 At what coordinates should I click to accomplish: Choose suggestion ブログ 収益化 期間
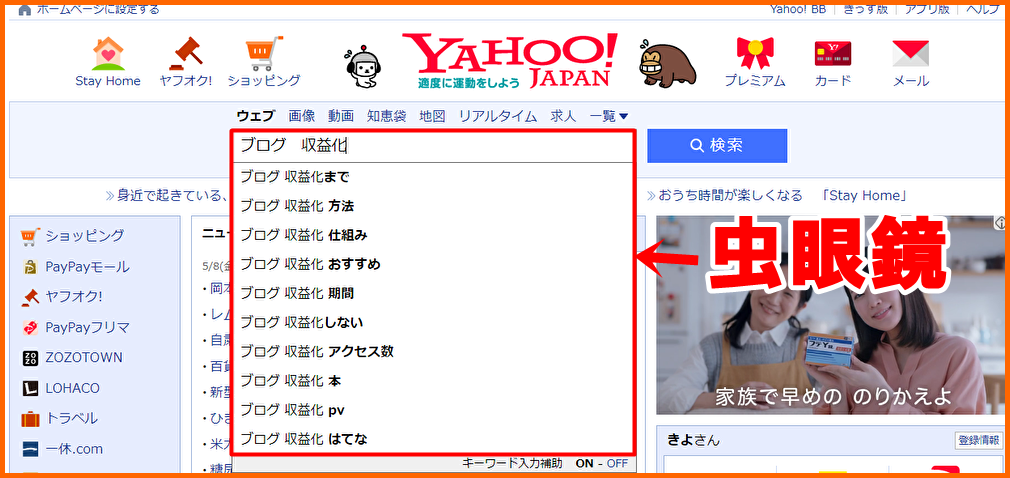pyautogui.click(x=433, y=294)
